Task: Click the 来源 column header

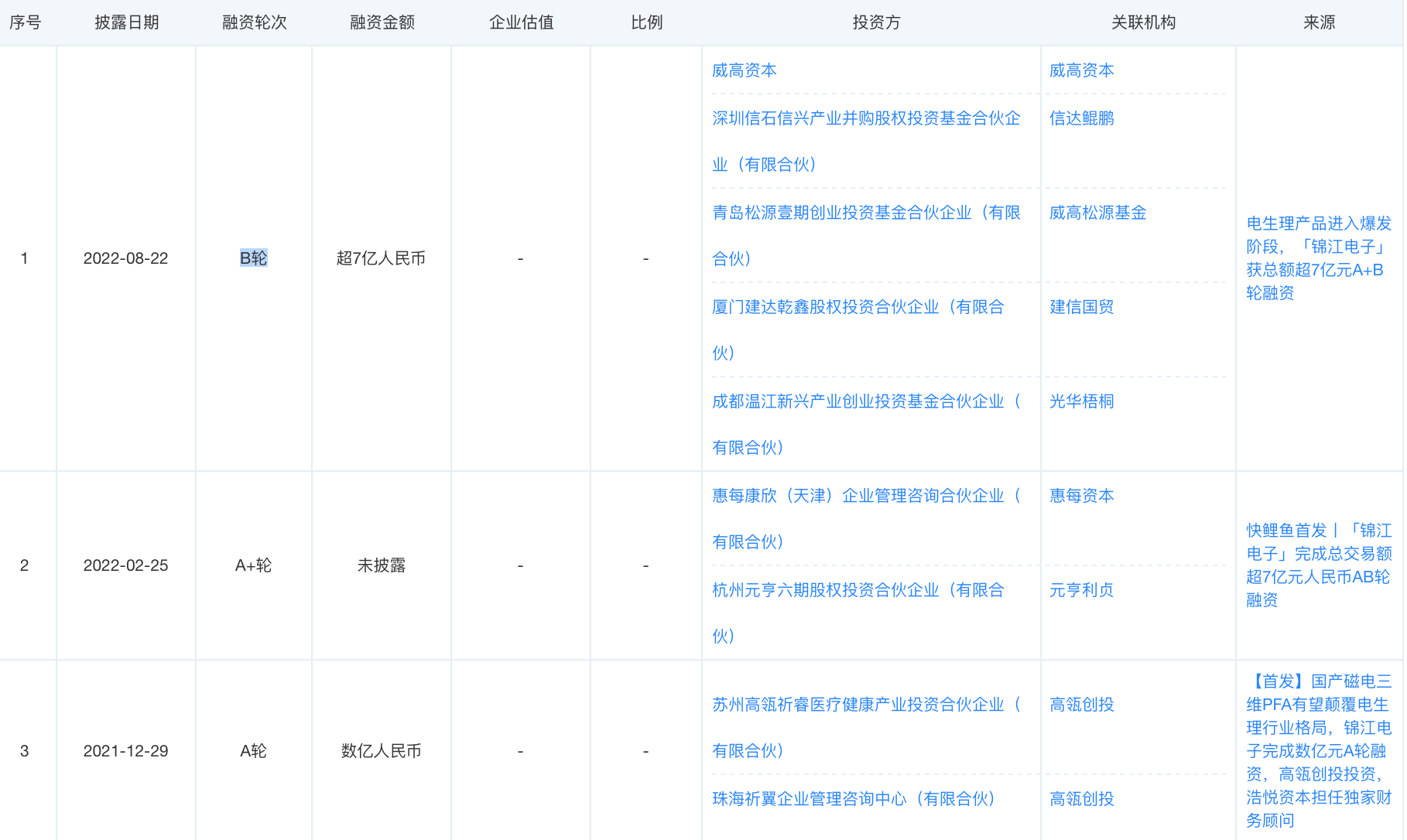Action: [1319, 22]
